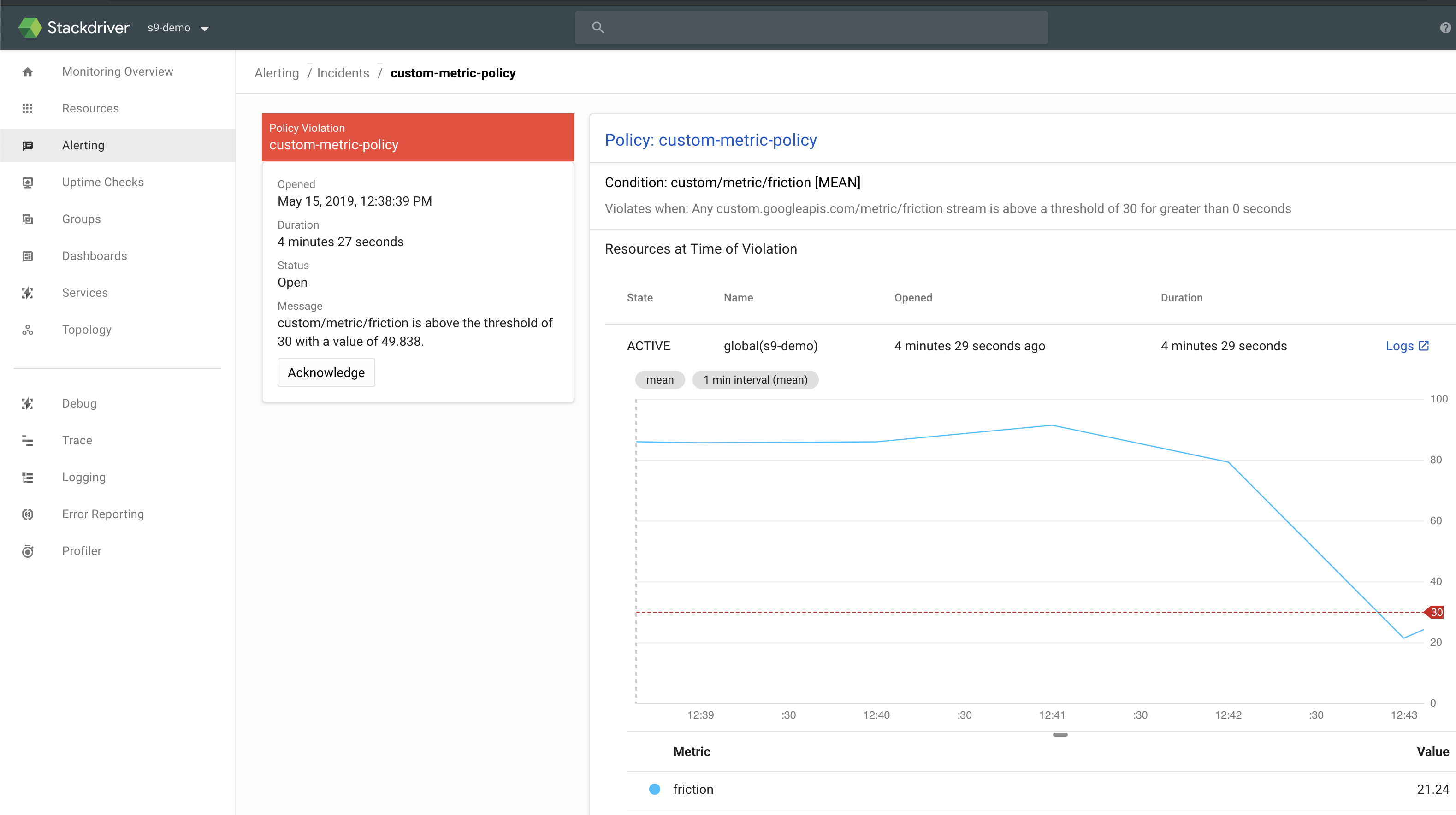The width and height of the screenshot is (1456, 815).
Task: Go to Incidents breadcrumb link
Action: pos(343,73)
